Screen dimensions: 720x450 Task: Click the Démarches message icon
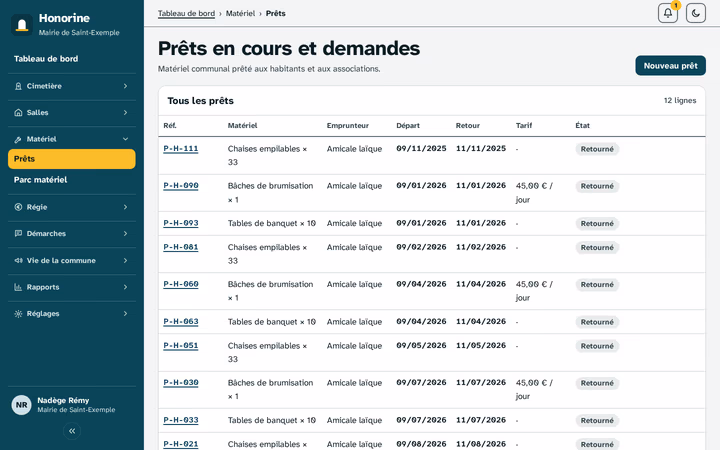click(18, 234)
